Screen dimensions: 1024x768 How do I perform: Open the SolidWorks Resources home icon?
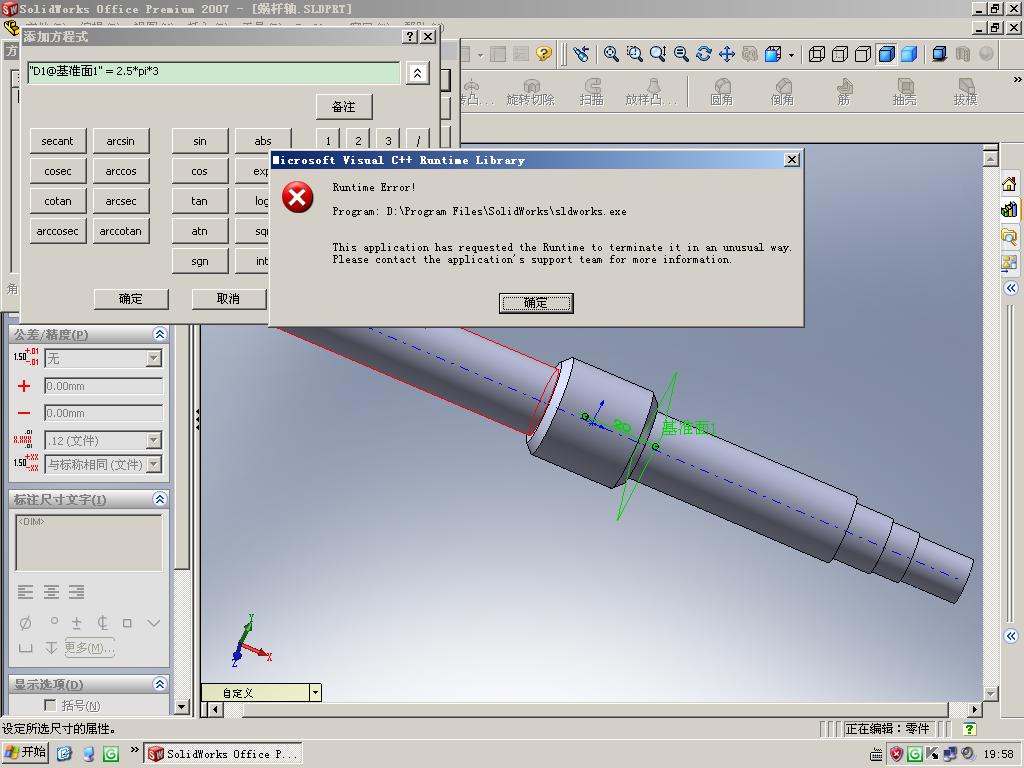(x=1009, y=184)
